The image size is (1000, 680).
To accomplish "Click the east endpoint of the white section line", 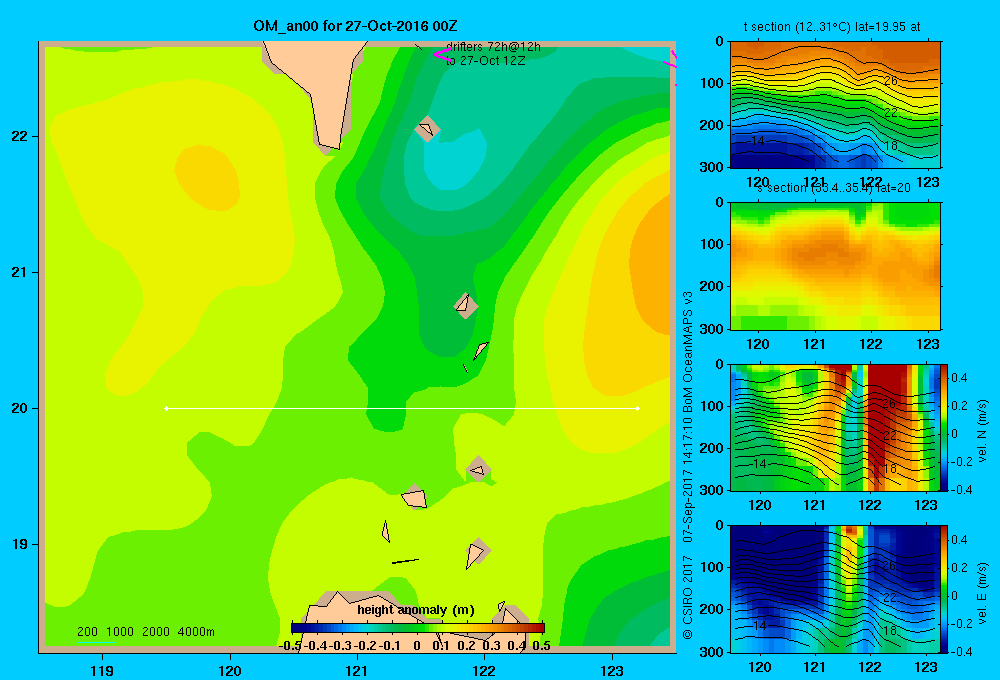I will [638, 408].
